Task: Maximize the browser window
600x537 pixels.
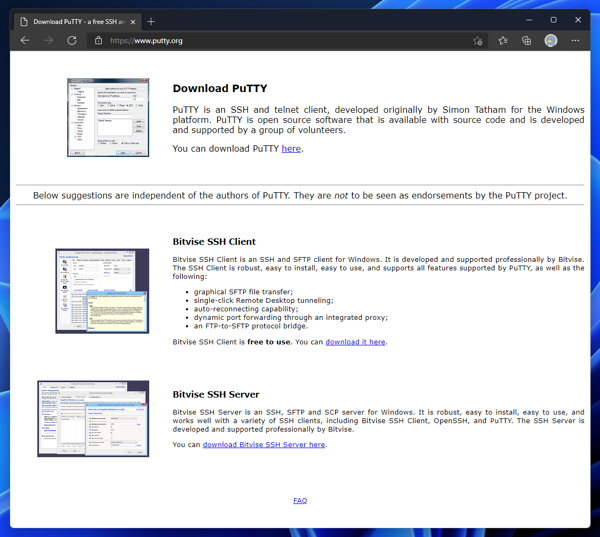Action: [x=553, y=20]
